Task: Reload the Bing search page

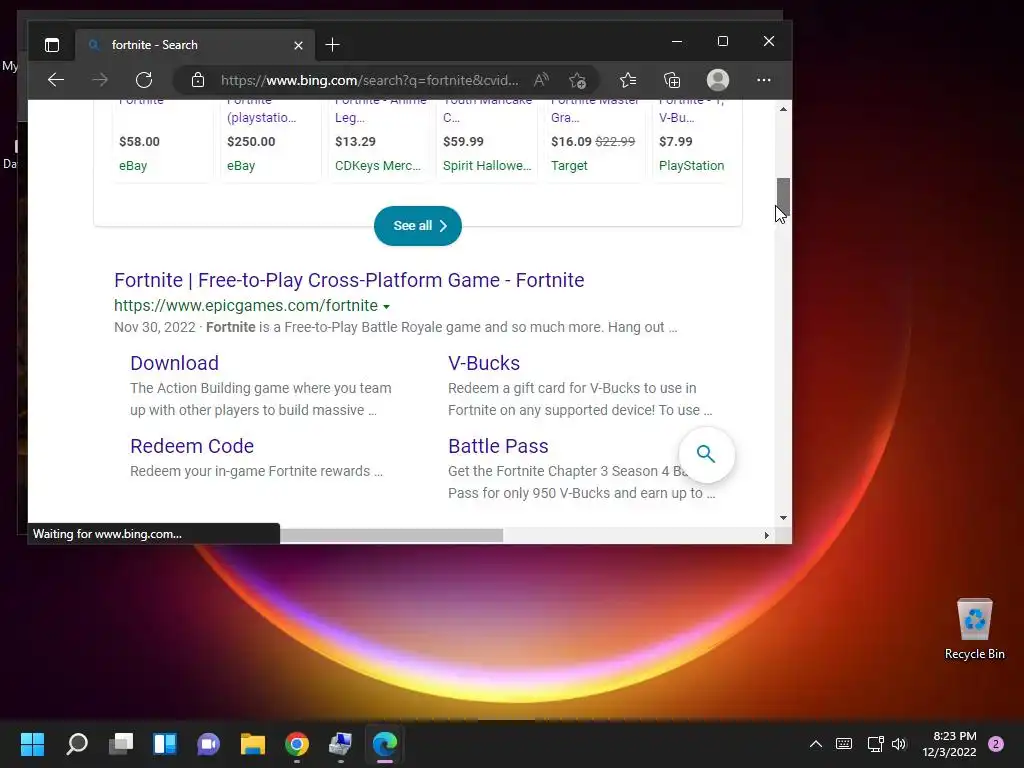Action: [x=144, y=80]
